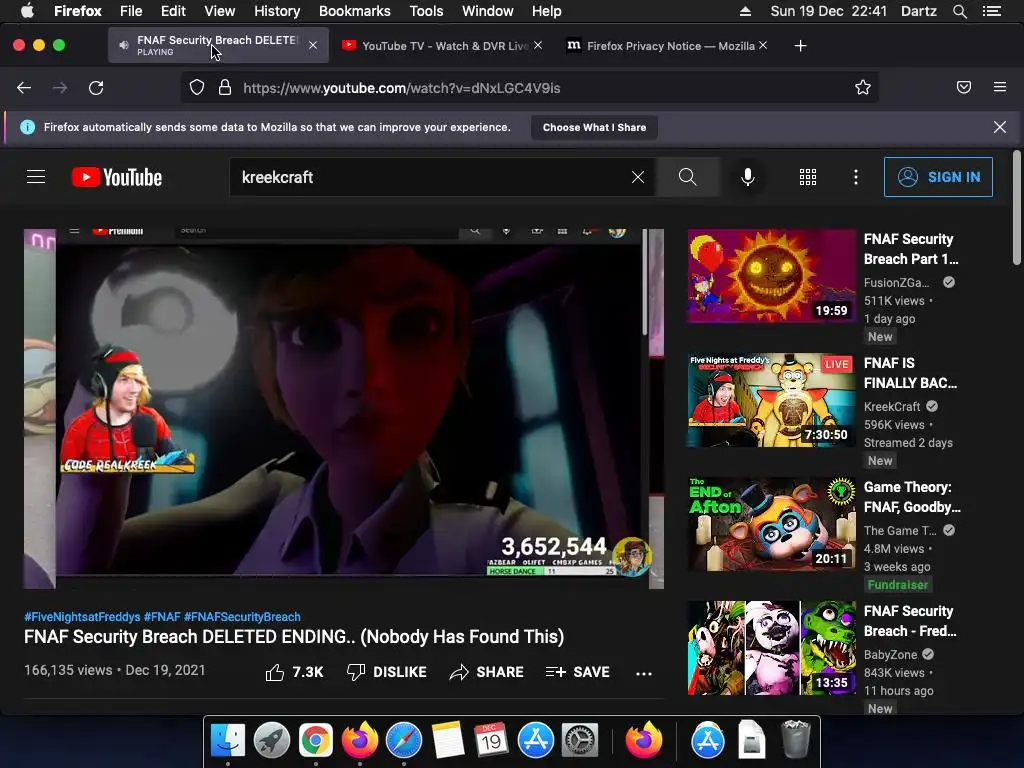Show site security padlock info
The width and height of the screenshot is (1024, 768).
[x=225, y=88]
